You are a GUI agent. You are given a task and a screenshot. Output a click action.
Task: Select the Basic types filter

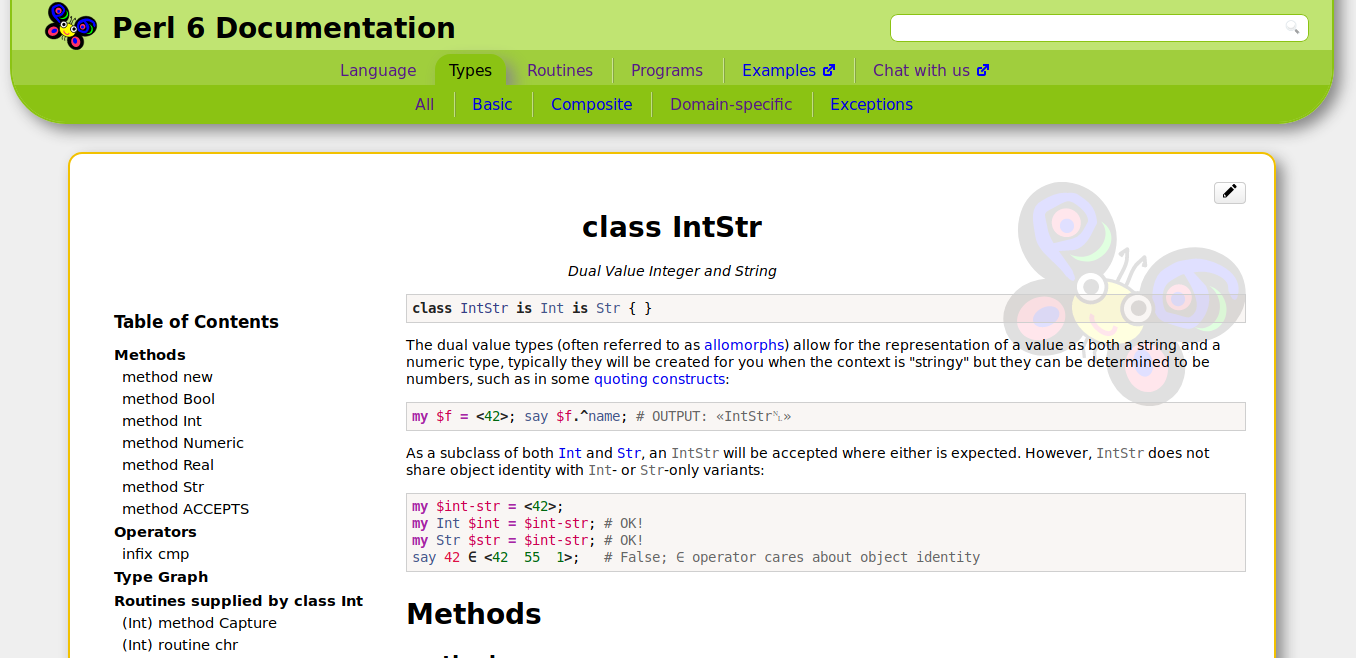[x=492, y=104]
